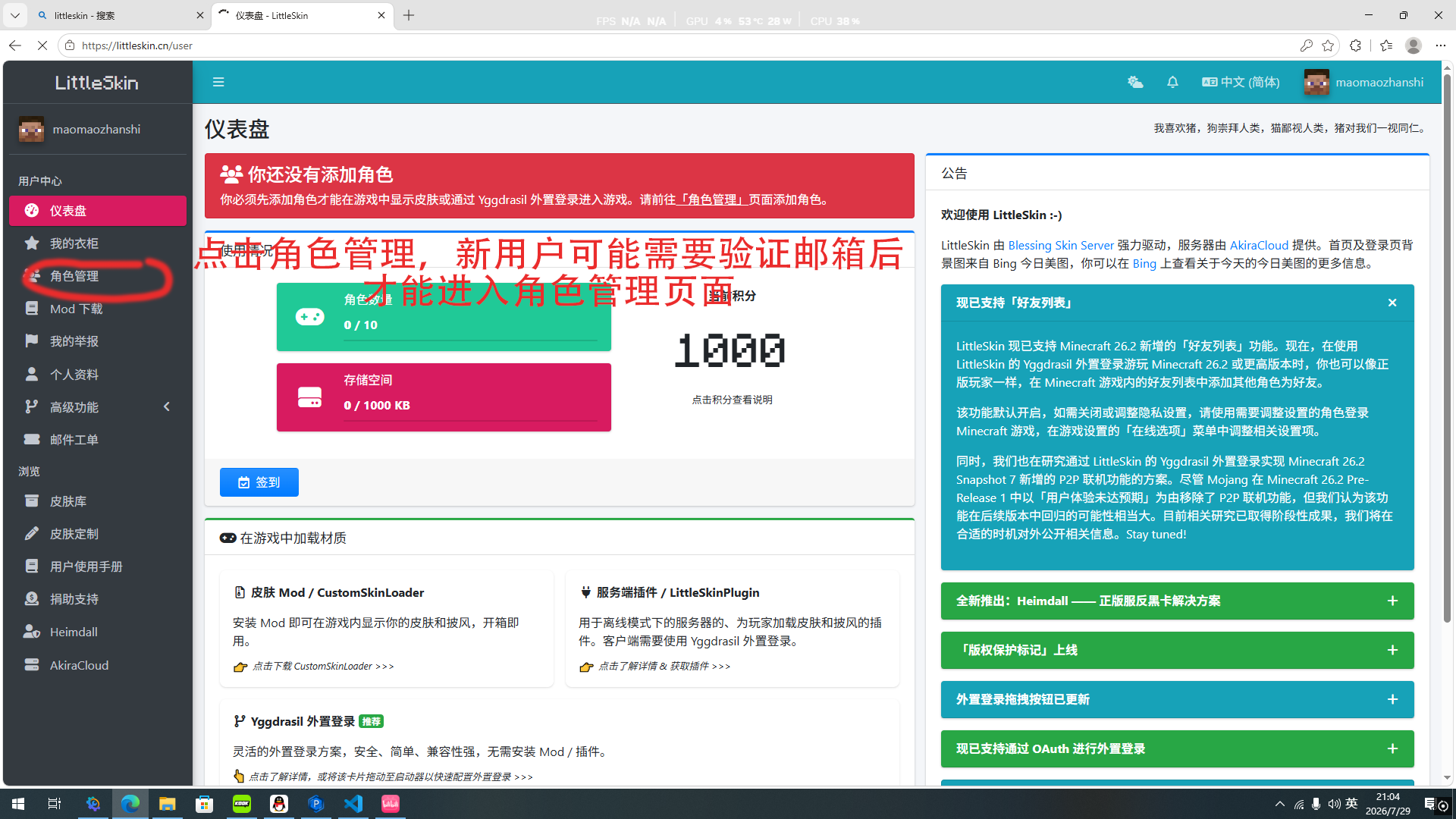Click the Yggdrasil 外置登录 details link

[x=391, y=777]
